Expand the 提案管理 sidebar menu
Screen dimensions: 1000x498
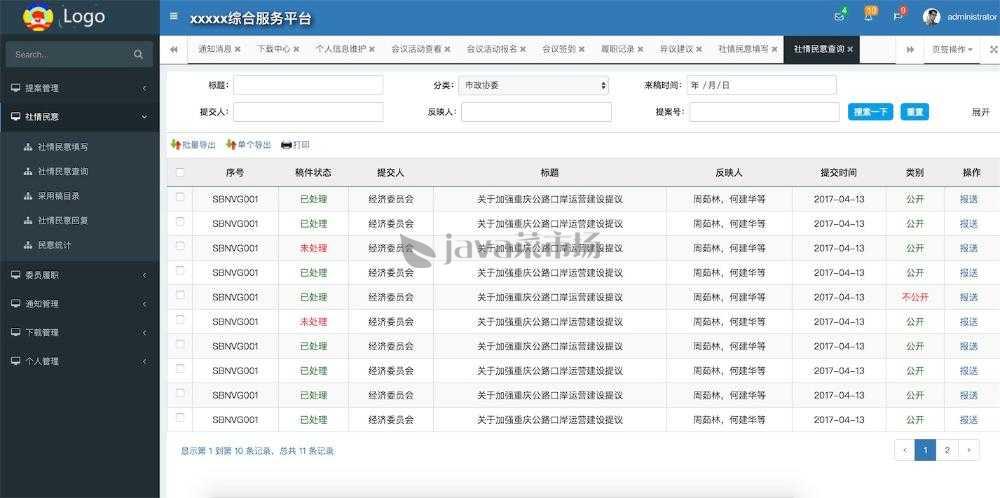coord(80,88)
